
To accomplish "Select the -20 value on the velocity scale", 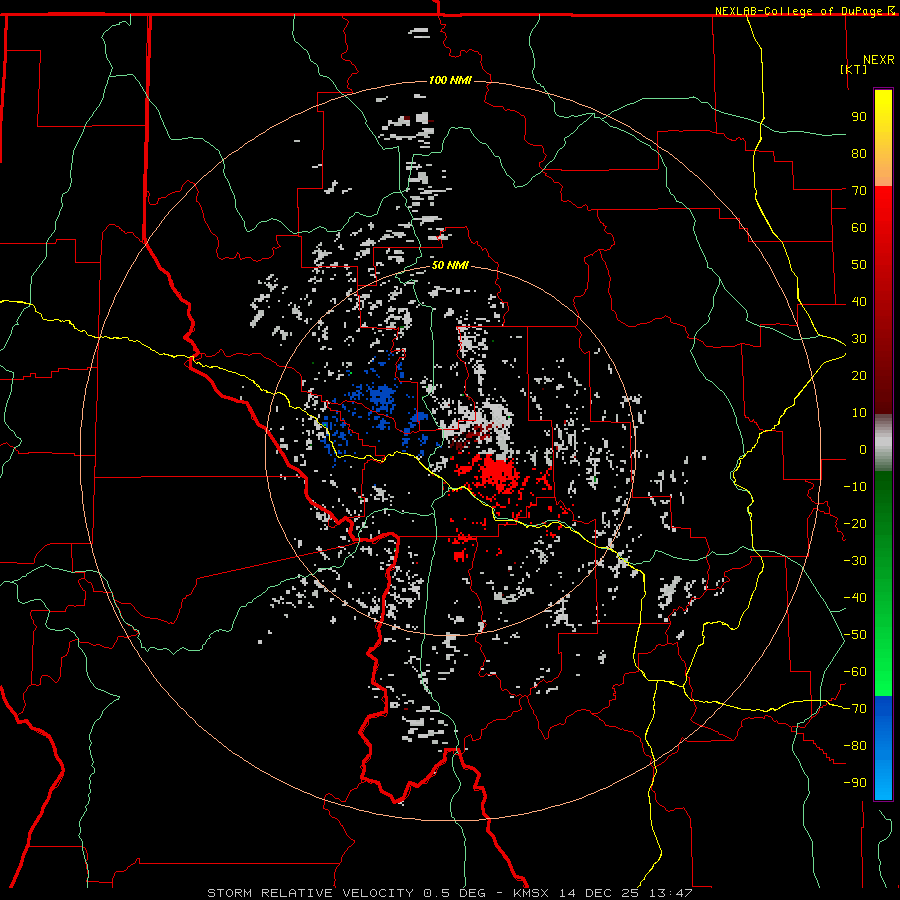I will tap(855, 523).
